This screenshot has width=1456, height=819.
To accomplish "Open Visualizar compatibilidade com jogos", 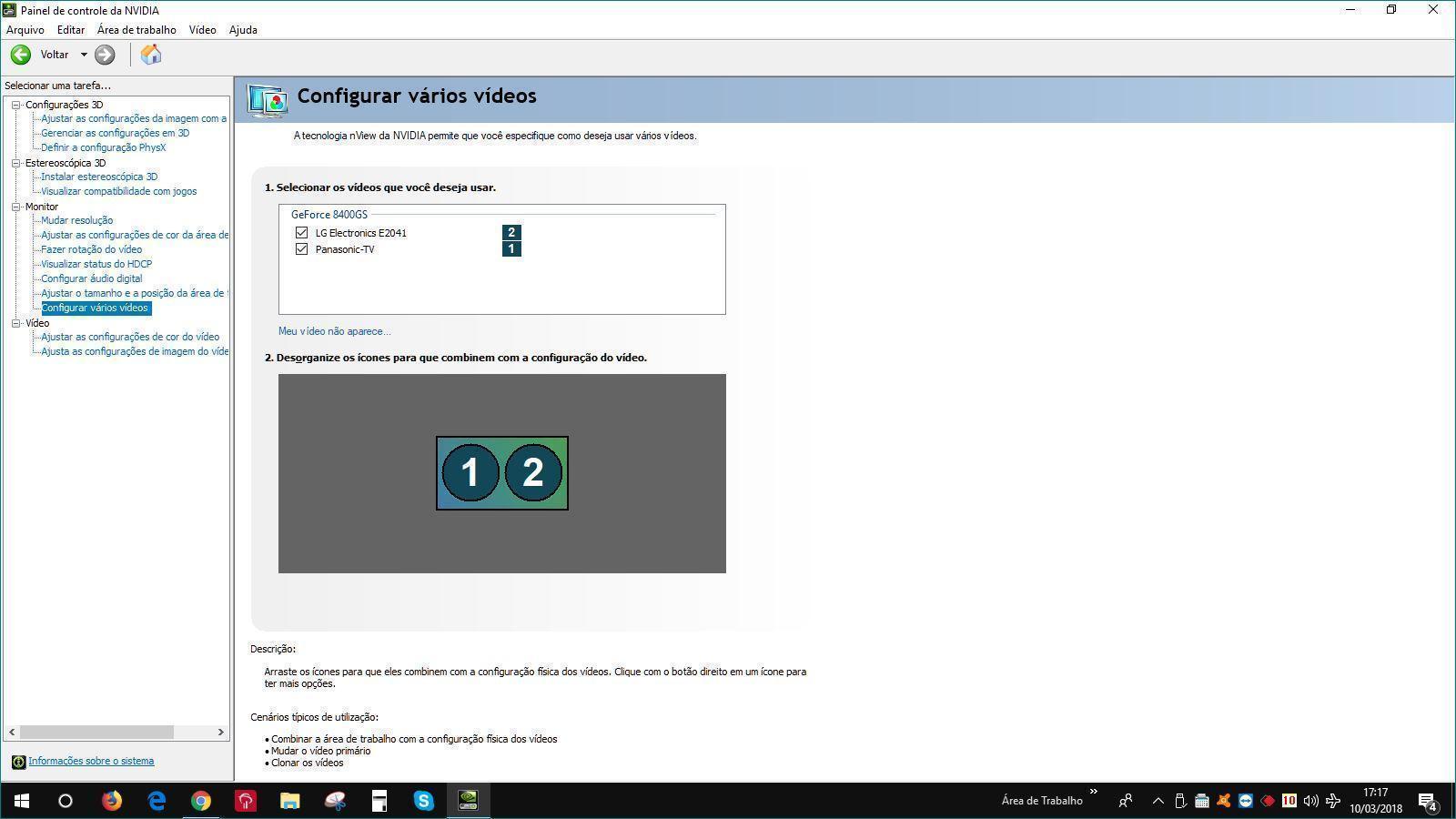I will pos(118,191).
